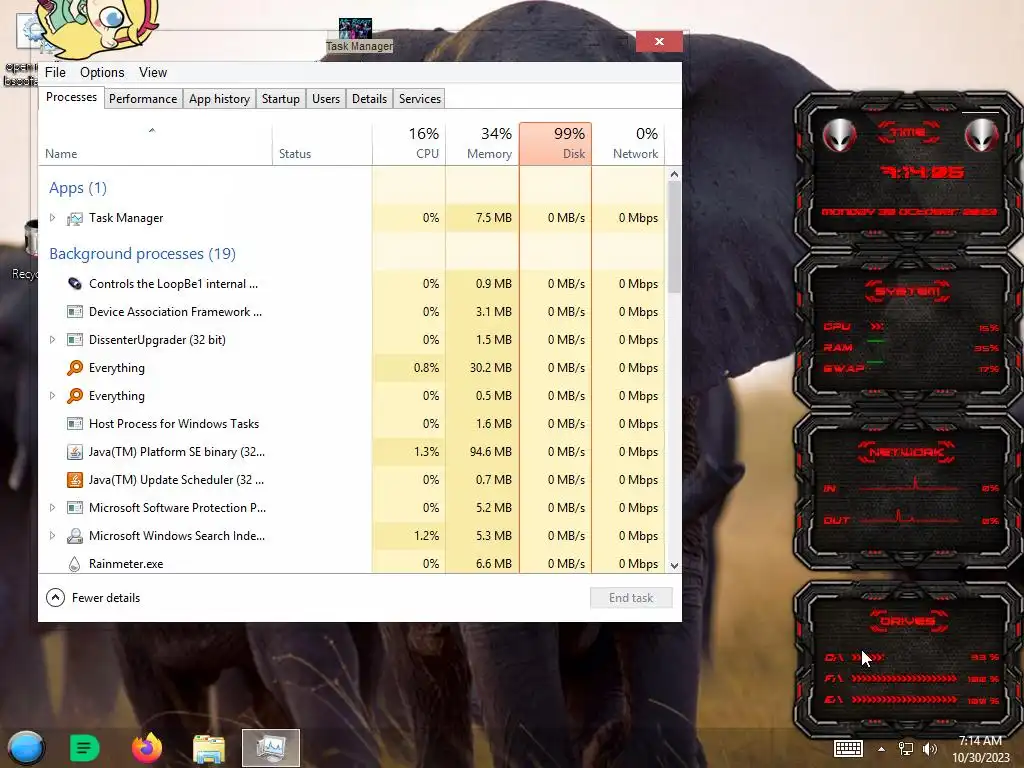
Task: Click the Everything icon with 30.2 MB memory
Action: coord(75,368)
